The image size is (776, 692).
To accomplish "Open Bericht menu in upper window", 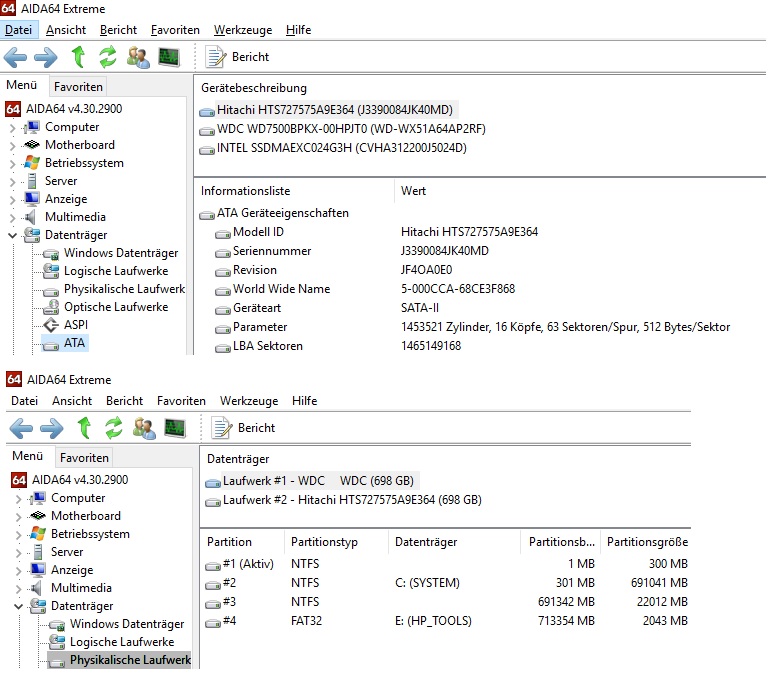I will point(118,30).
